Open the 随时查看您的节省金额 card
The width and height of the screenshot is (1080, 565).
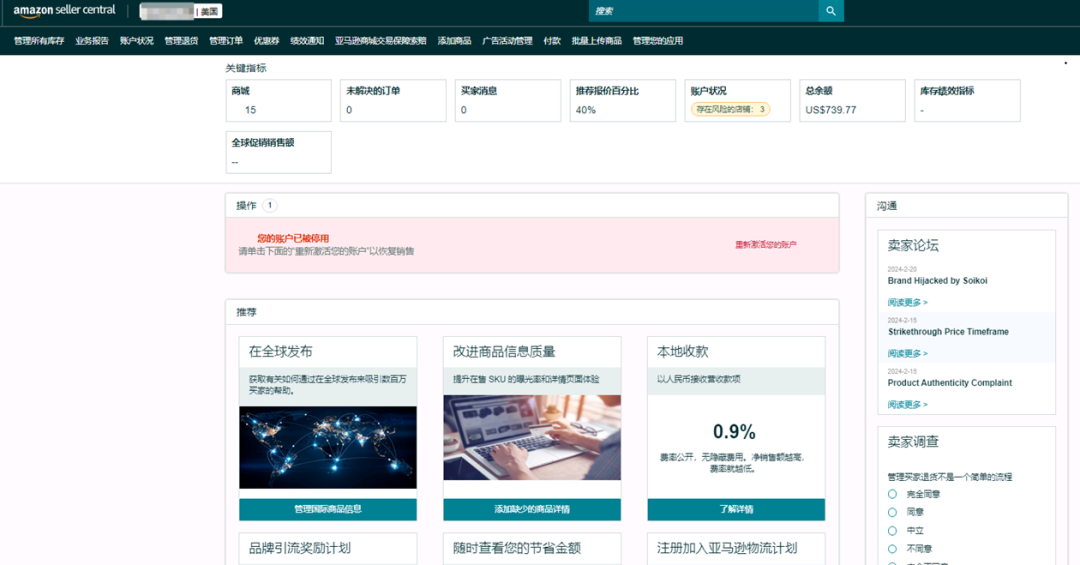(532, 548)
